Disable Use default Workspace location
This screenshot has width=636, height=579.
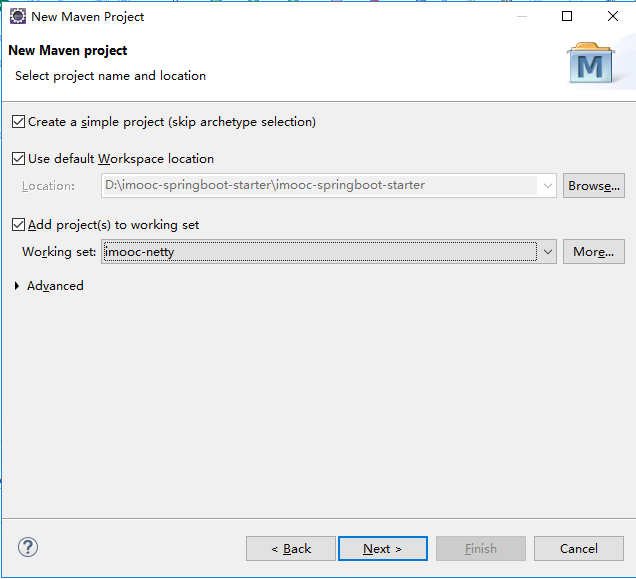click(x=18, y=158)
